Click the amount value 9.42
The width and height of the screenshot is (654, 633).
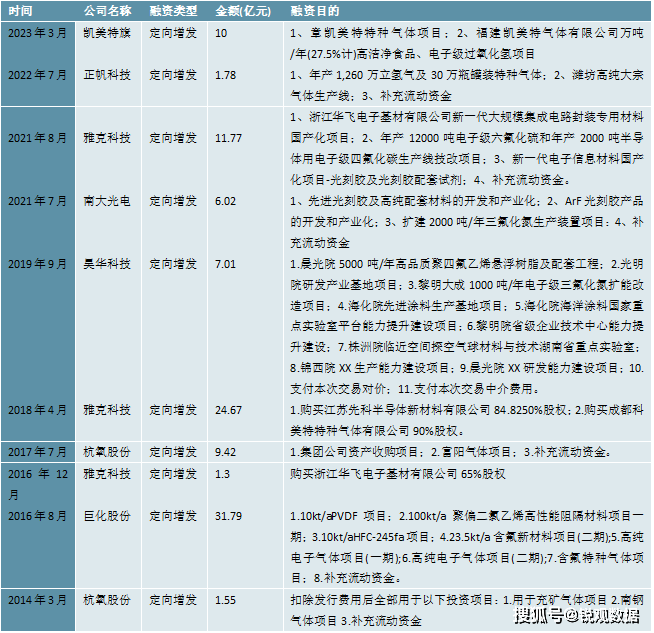pos(225,452)
